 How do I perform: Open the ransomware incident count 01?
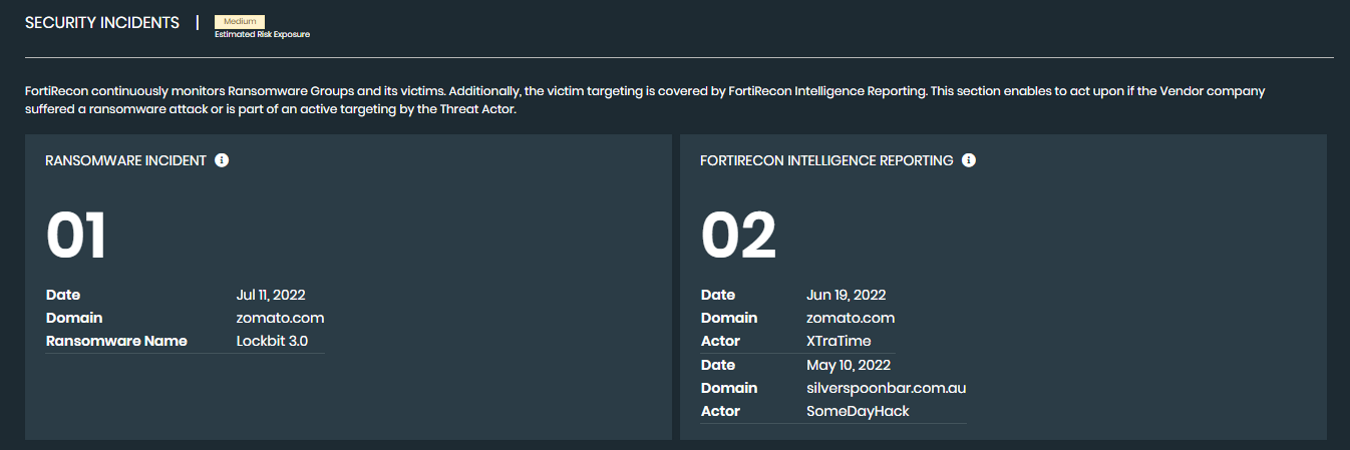(76, 236)
